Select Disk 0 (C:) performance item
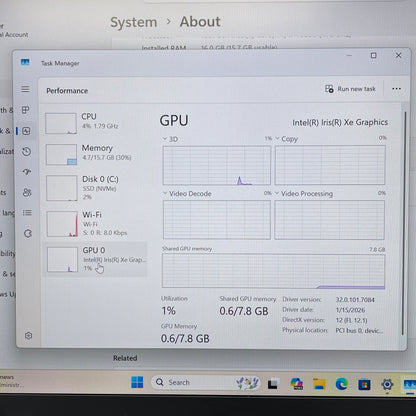Image resolution: width=416 pixels, height=416 pixels. pos(95,188)
